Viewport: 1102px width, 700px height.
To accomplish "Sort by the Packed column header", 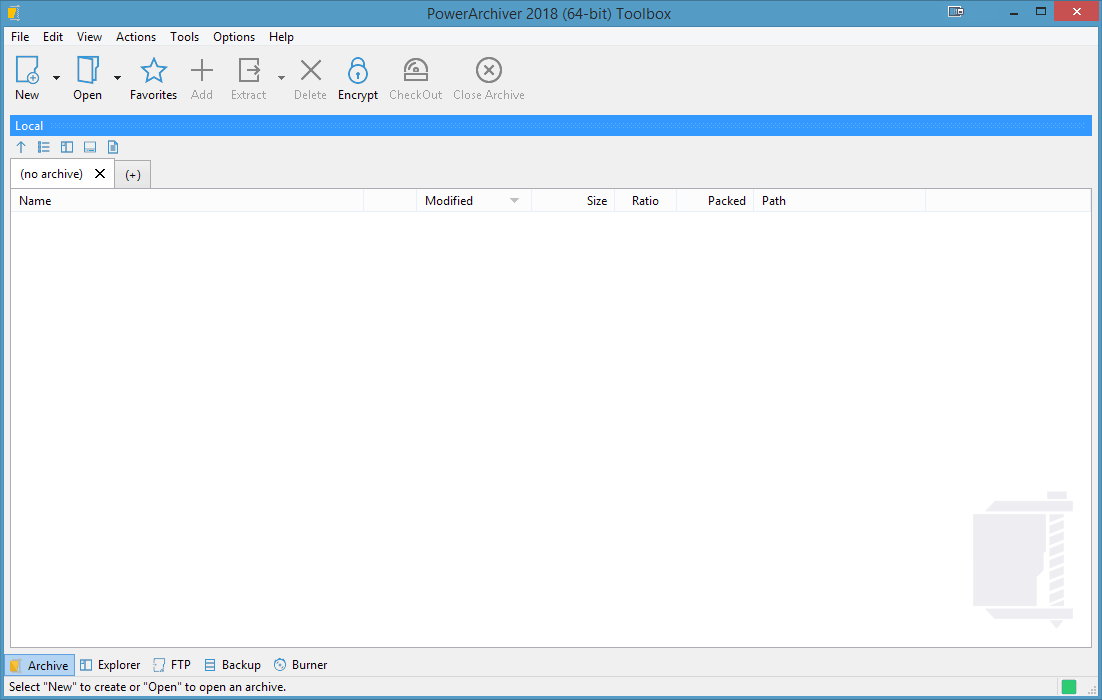I will coord(715,201).
